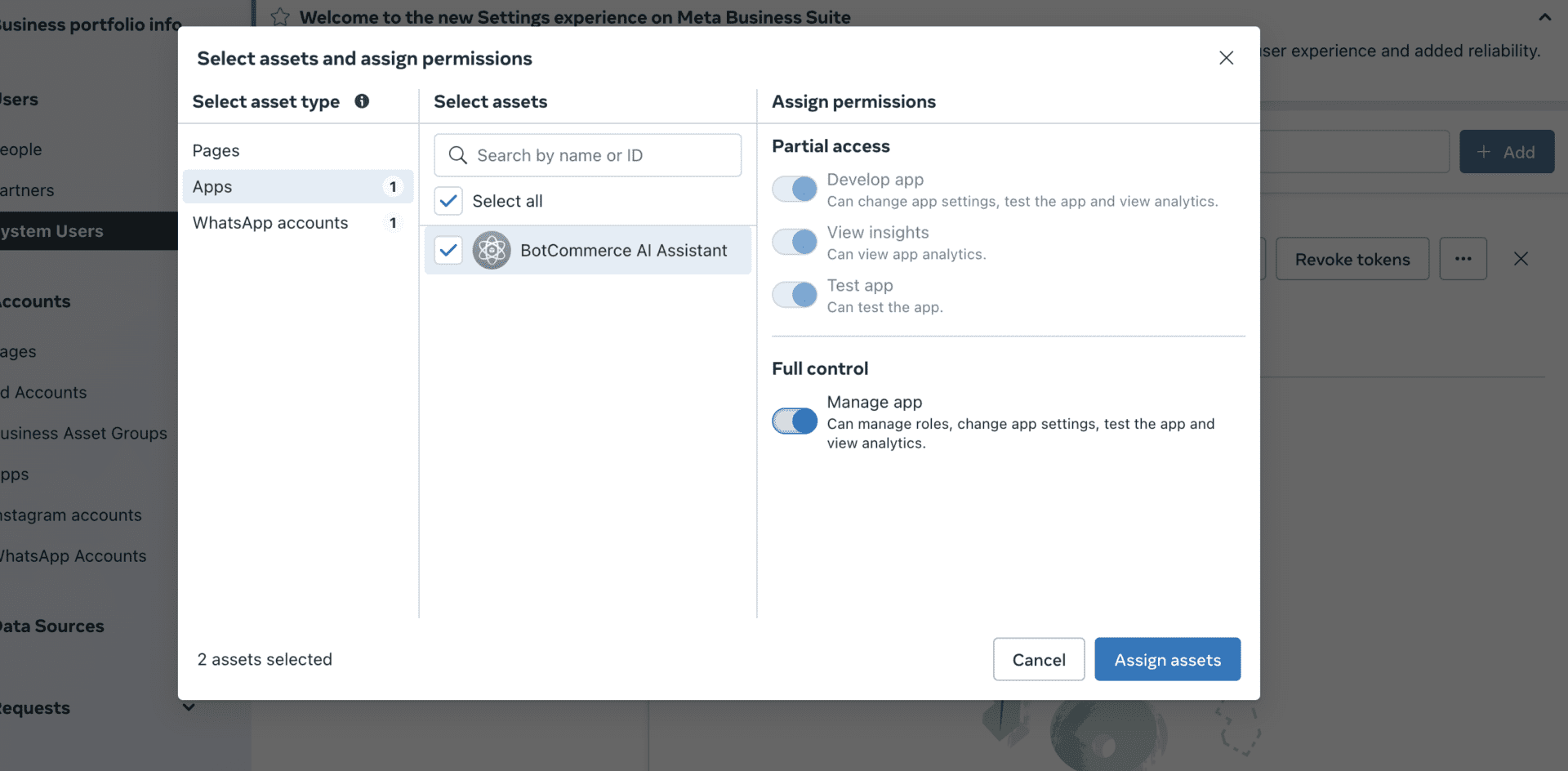Click the Develop app label text
Viewport: 1568px width, 771px height.
point(875,180)
